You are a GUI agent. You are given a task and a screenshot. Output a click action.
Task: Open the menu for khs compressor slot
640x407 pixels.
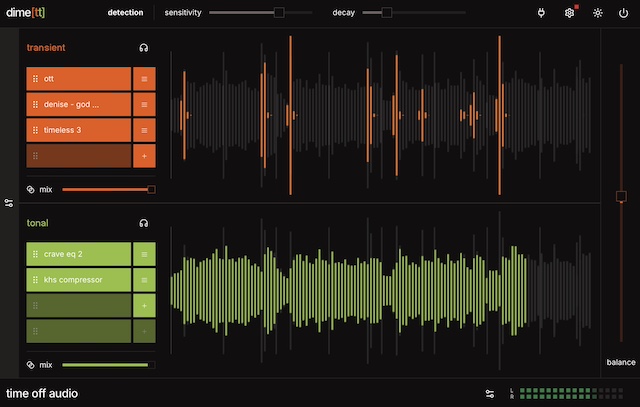pos(144,280)
